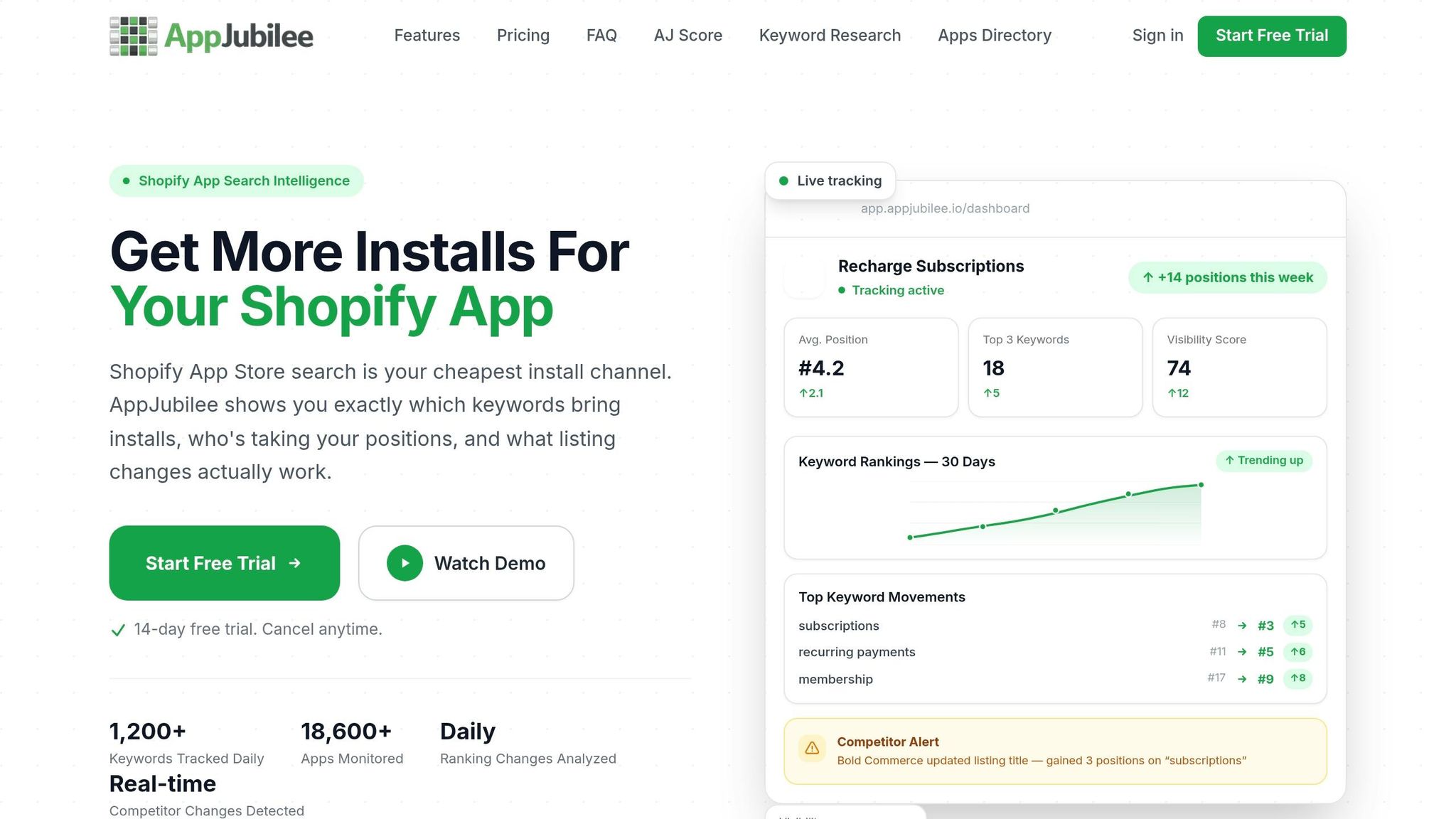
Task: Click the Recharge Subscriptions title
Action: (931, 266)
